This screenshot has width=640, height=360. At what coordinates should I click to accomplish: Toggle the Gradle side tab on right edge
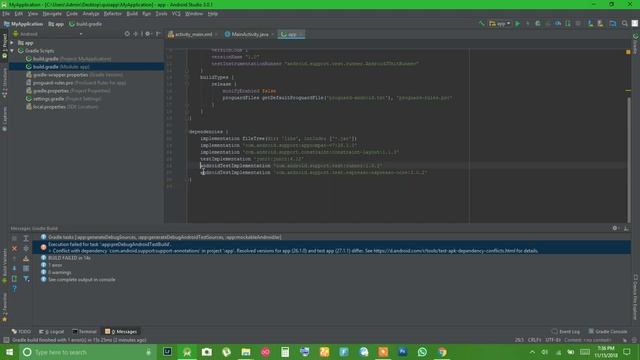coord(636,44)
